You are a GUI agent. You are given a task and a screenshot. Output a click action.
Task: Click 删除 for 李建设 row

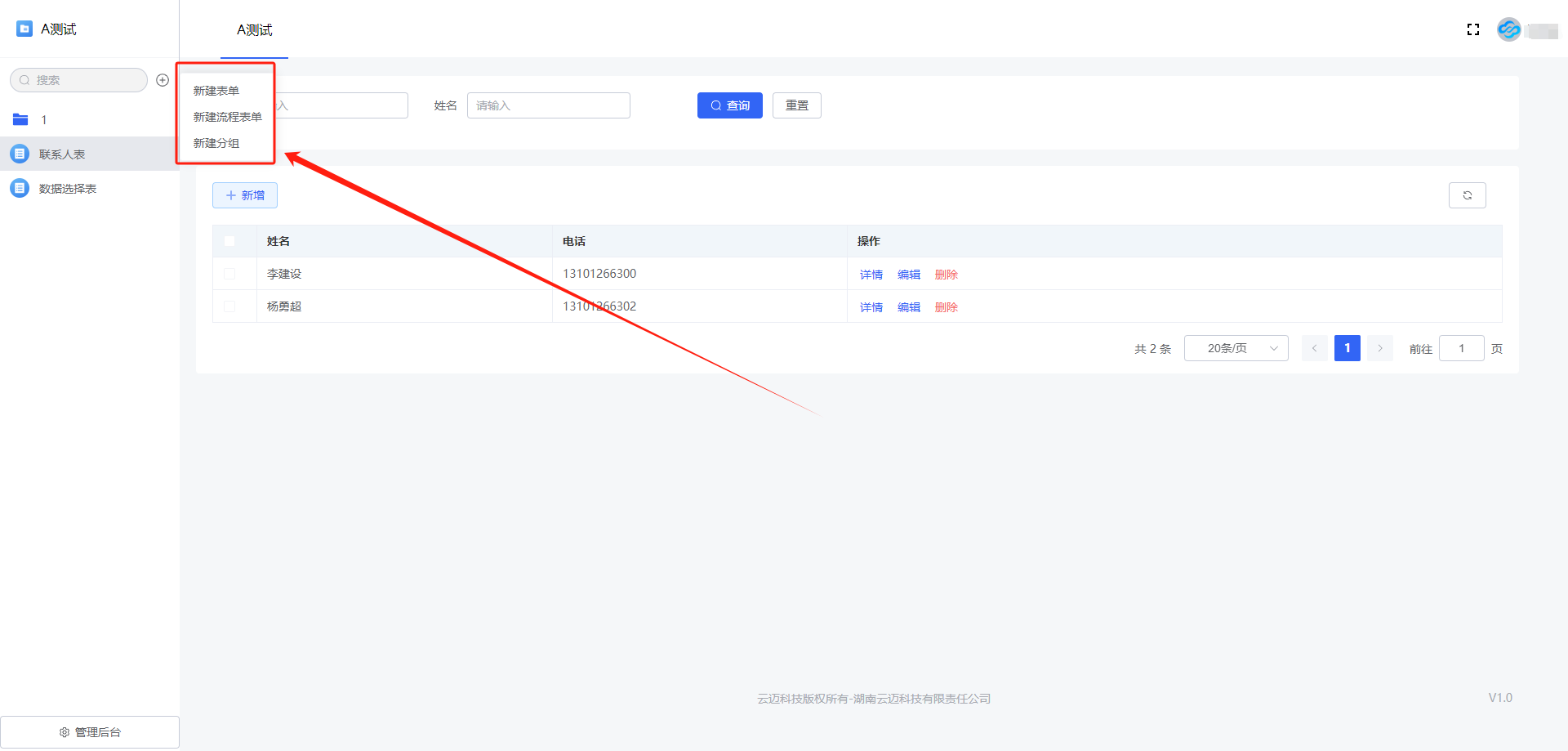(x=946, y=275)
